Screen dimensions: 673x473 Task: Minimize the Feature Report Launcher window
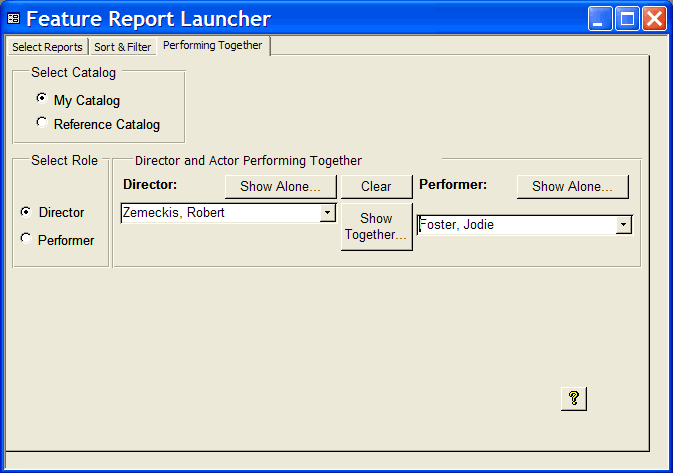pyautogui.click(x=600, y=18)
